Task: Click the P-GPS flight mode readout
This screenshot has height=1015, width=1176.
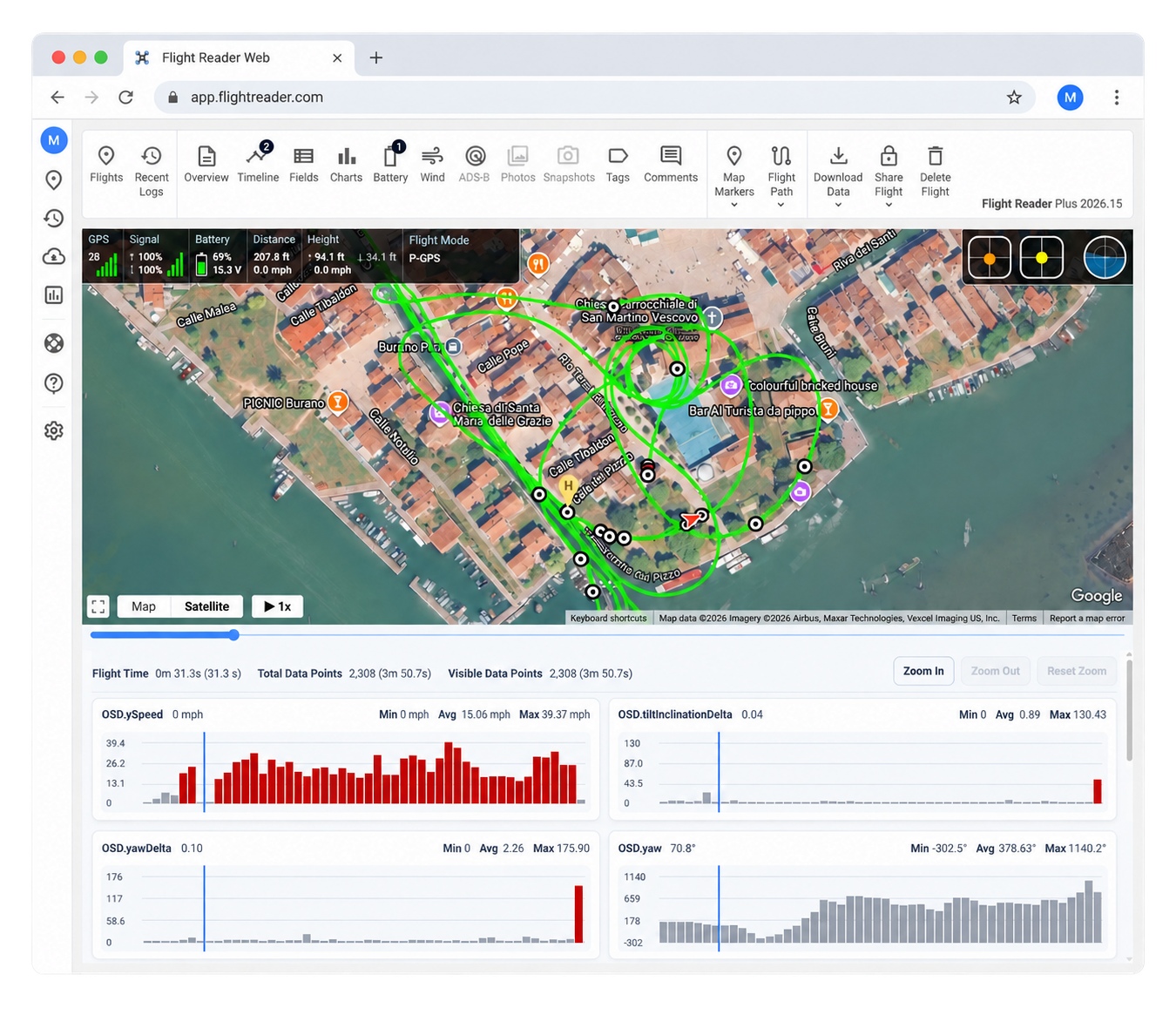Action: (x=424, y=258)
